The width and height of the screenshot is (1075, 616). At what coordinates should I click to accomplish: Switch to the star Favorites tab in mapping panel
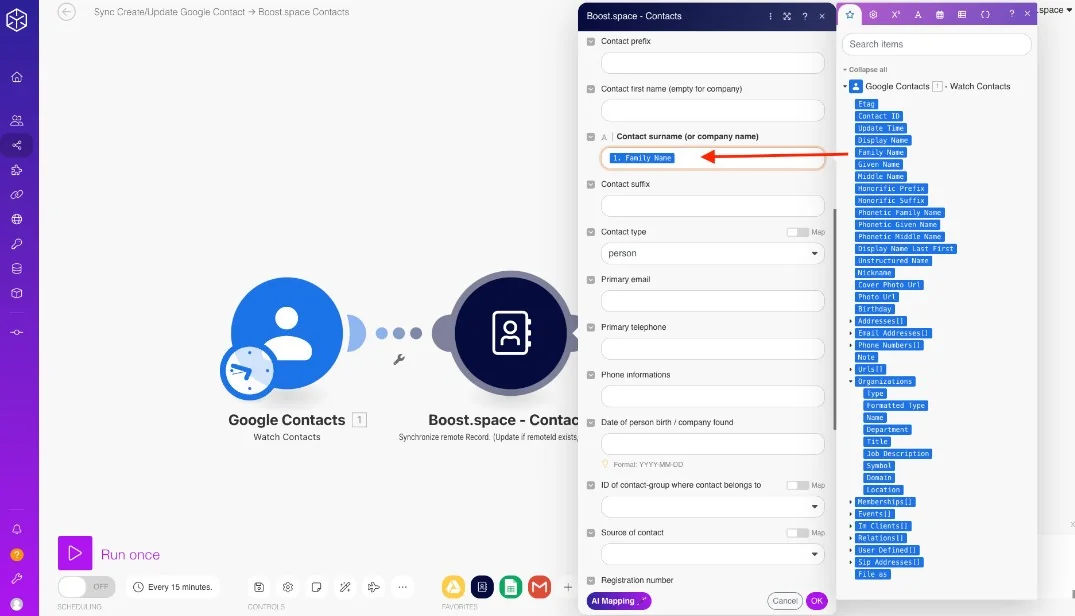click(850, 14)
